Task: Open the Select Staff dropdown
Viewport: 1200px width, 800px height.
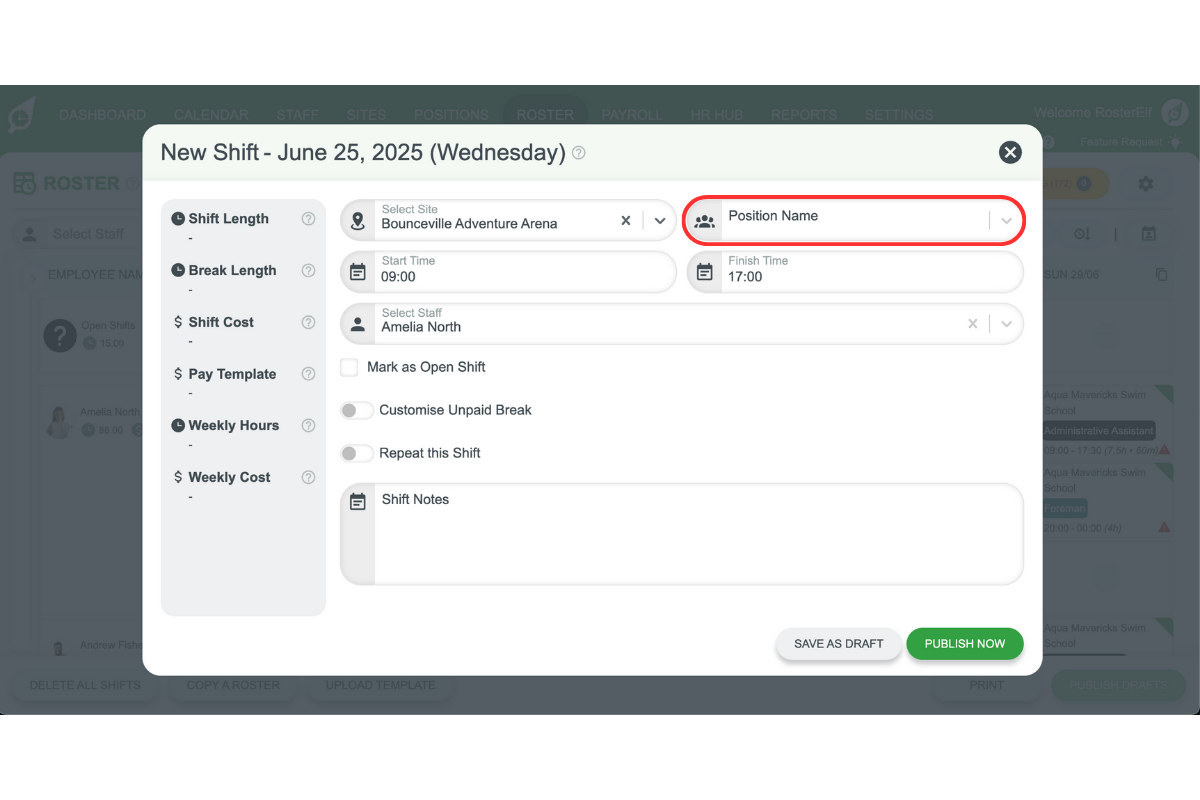Action: click(1005, 324)
